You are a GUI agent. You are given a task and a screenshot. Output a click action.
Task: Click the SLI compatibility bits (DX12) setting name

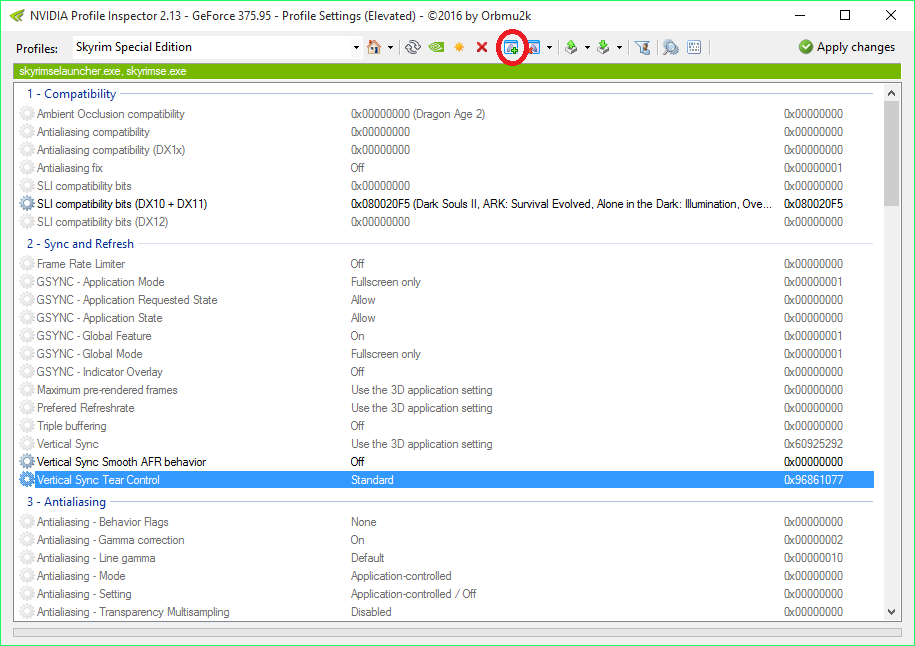[x=103, y=222]
